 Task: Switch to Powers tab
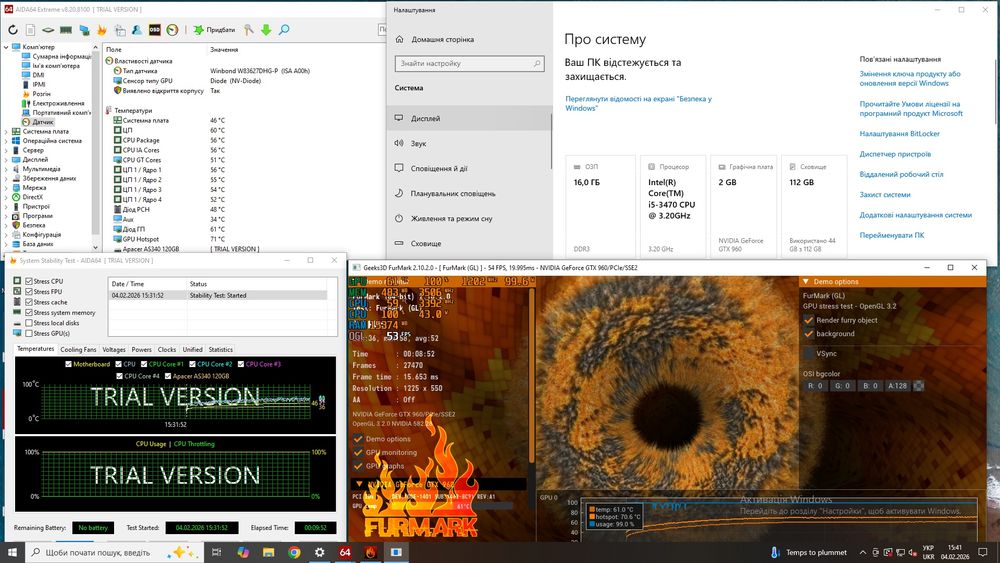(x=141, y=349)
